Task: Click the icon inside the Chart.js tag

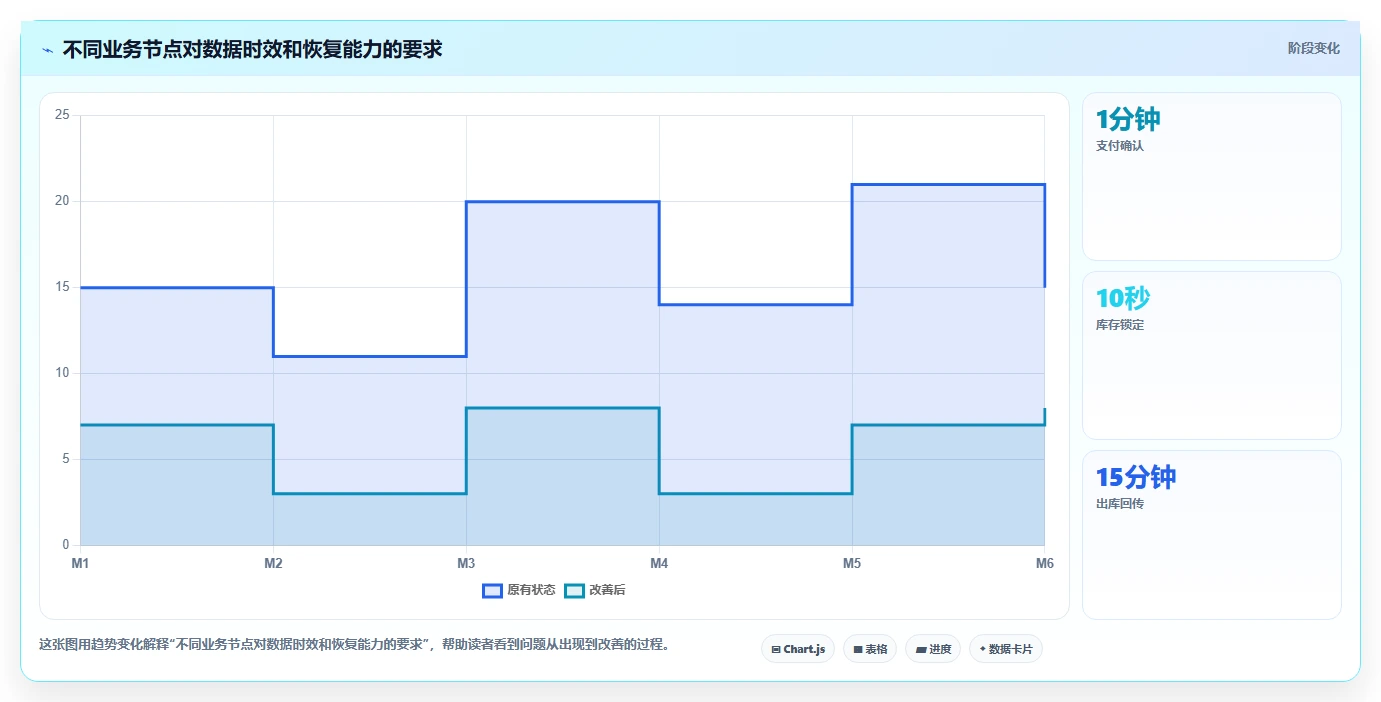Action: coord(776,650)
